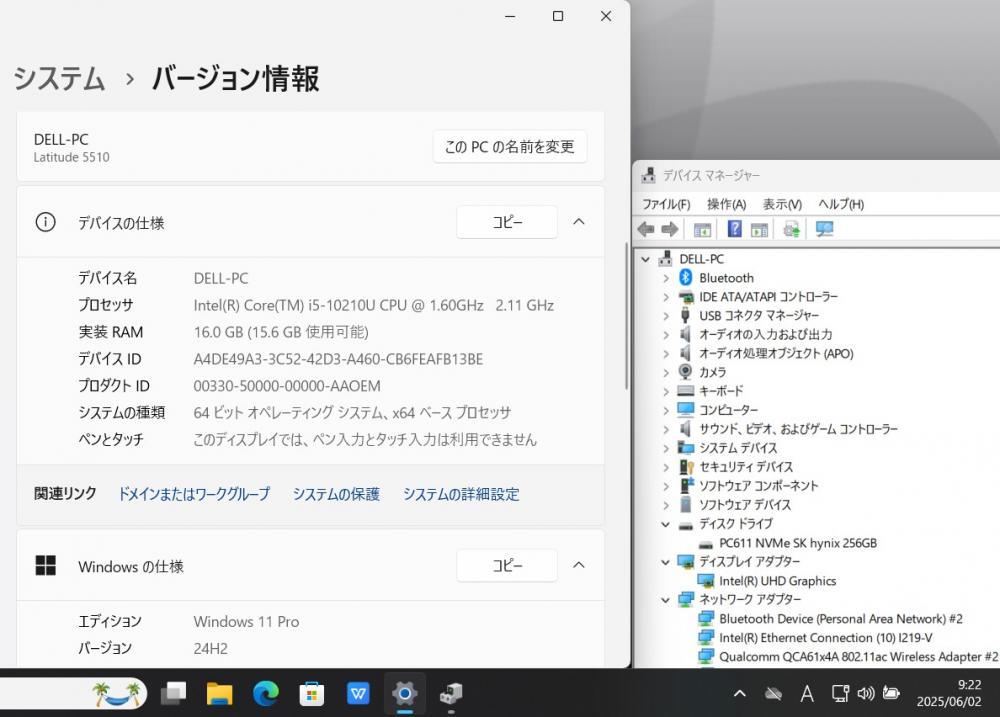Collapse the ディスク ドライブ category
Image resolution: width=1000 pixels, height=717 pixels.
(665, 524)
